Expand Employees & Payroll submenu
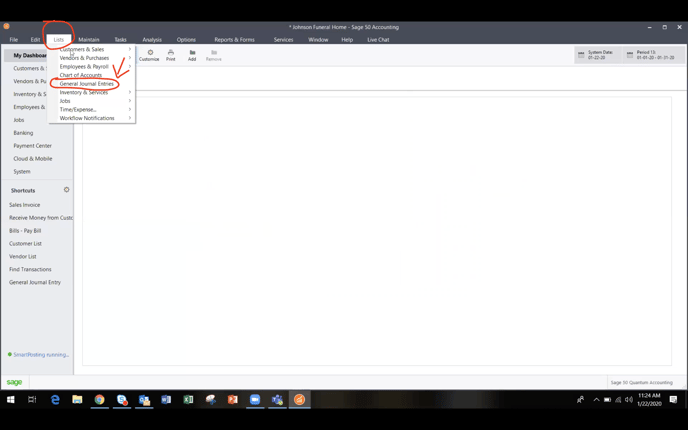The height and width of the screenshot is (430, 688). tap(92, 66)
